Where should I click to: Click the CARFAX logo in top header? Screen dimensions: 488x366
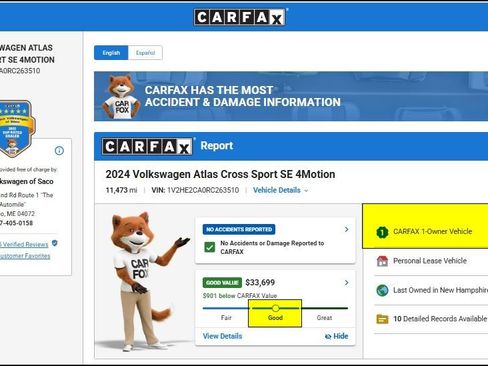tap(240, 17)
